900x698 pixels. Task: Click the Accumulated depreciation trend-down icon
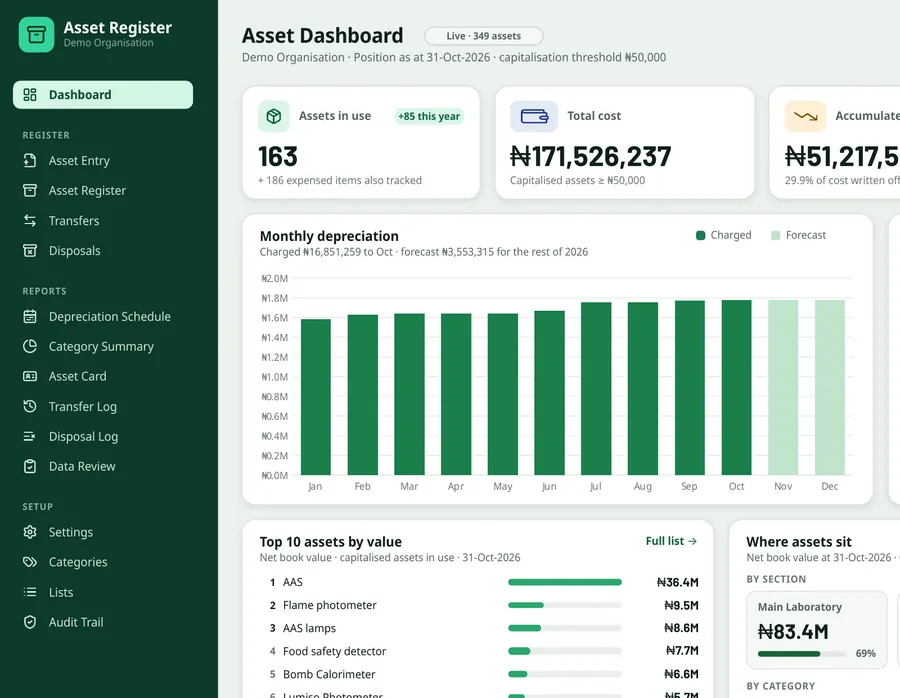click(x=805, y=117)
